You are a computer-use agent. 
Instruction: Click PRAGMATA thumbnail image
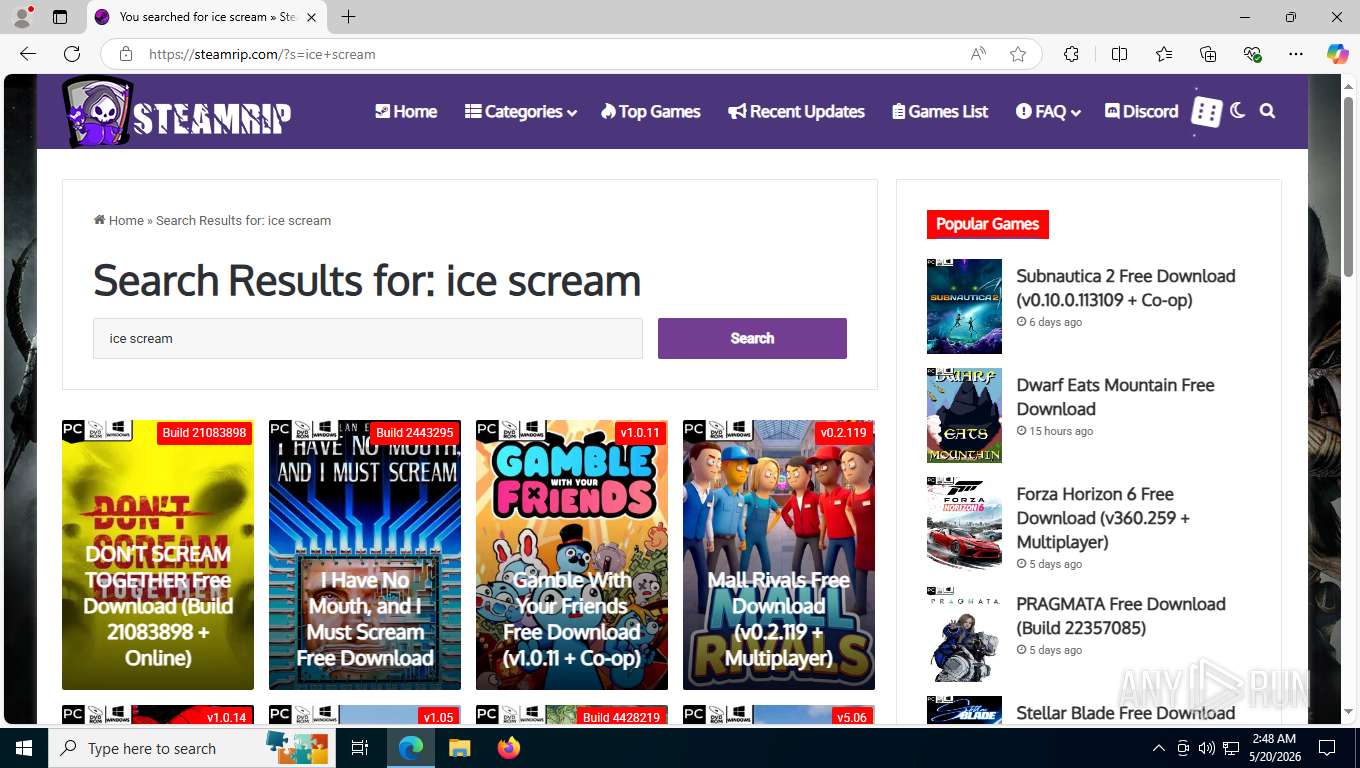click(964, 634)
